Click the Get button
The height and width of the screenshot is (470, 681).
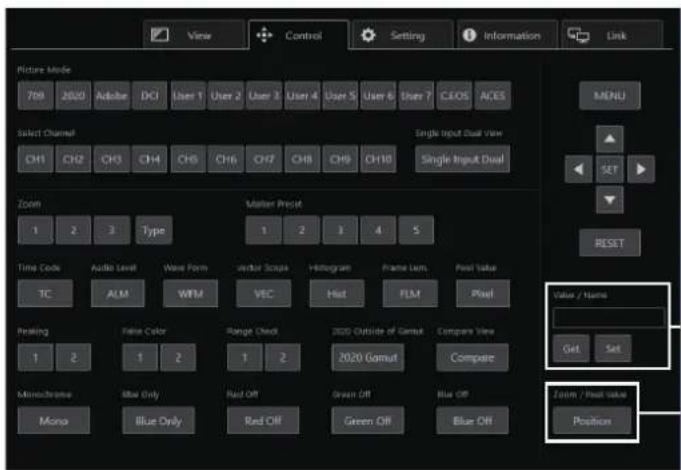572,348
